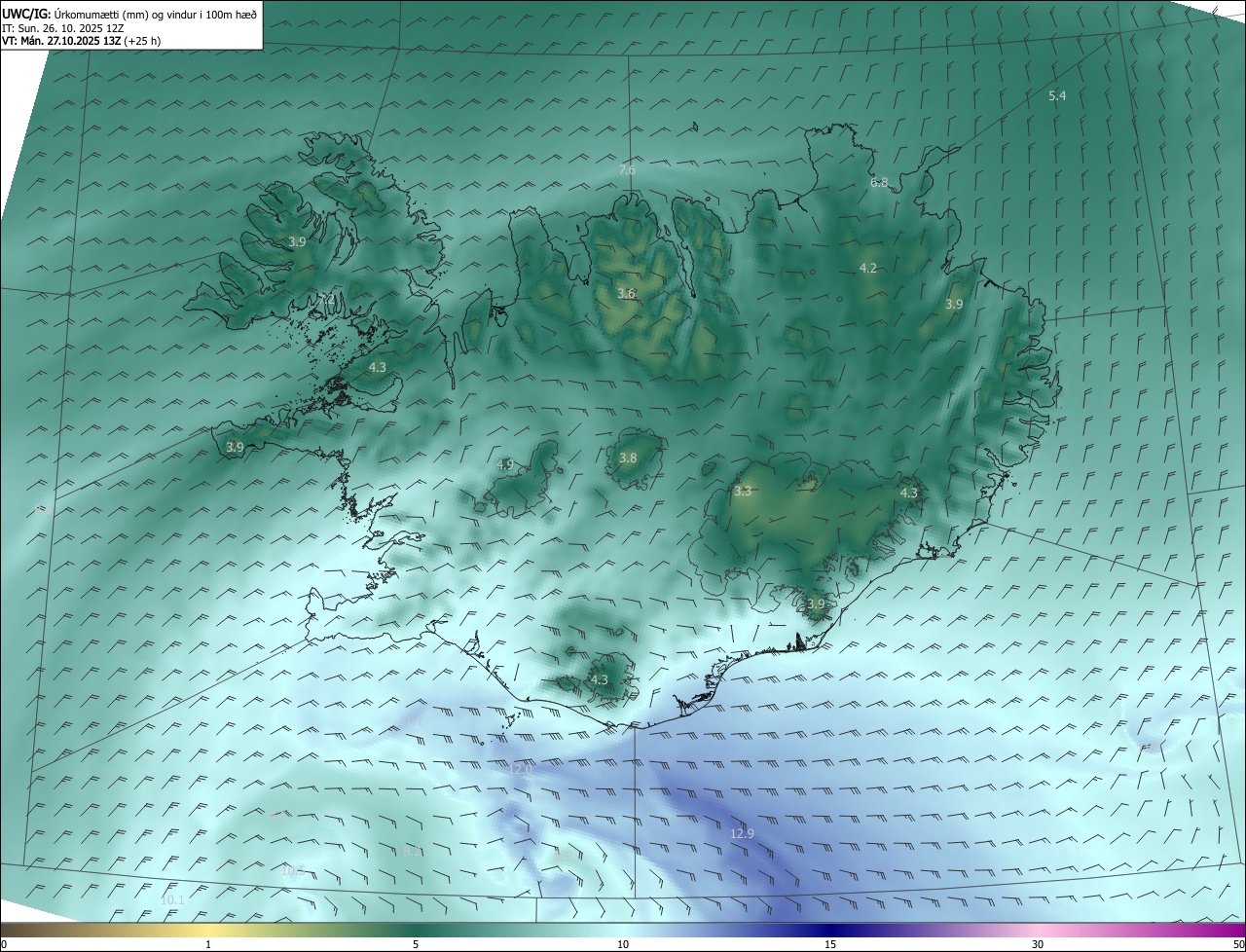The width and height of the screenshot is (1246, 952).
Task: Click the 3.6 value on the map
Action: (x=627, y=293)
